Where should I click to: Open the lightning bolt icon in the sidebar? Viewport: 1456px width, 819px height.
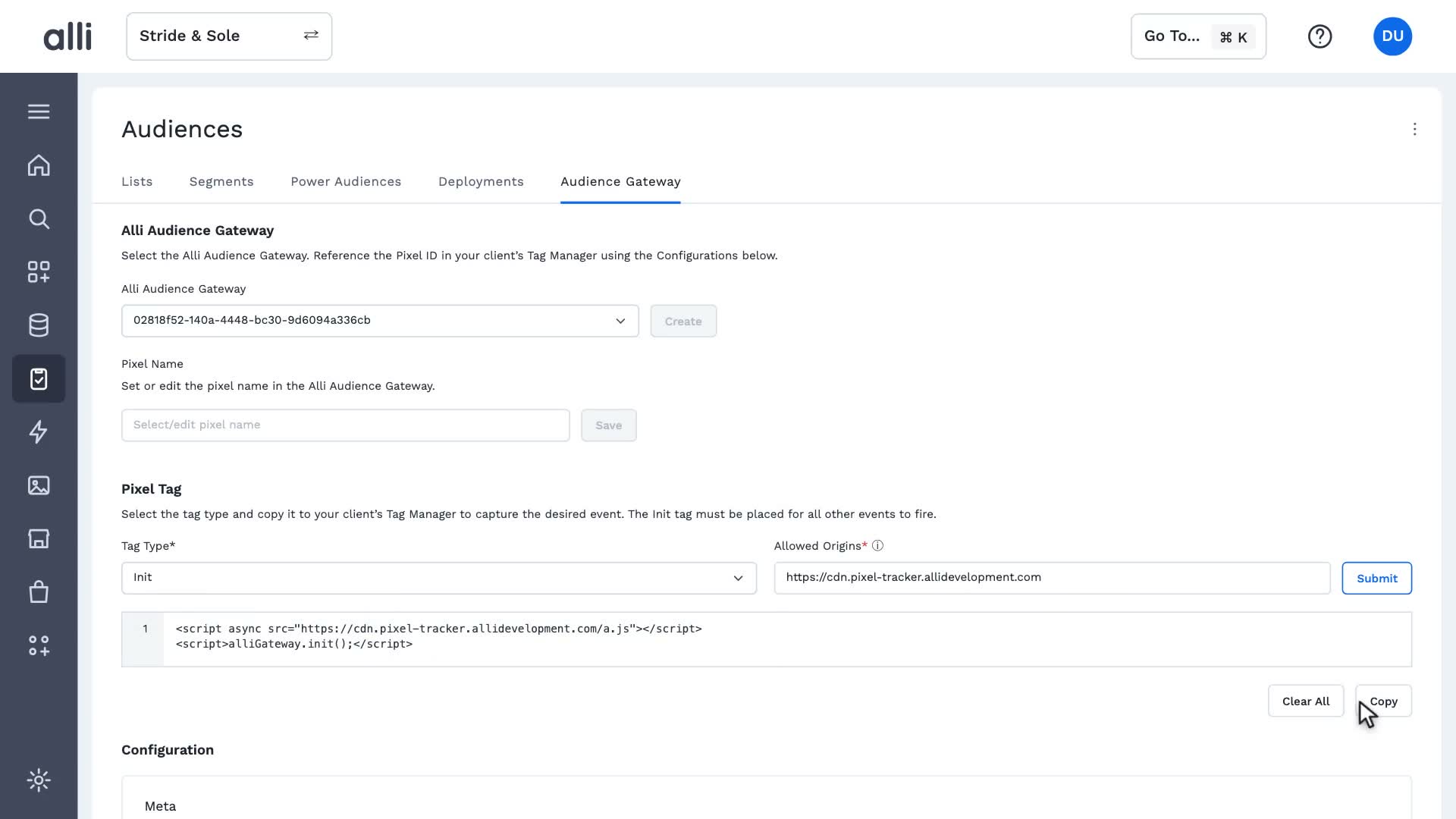pyautogui.click(x=39, y=432)
